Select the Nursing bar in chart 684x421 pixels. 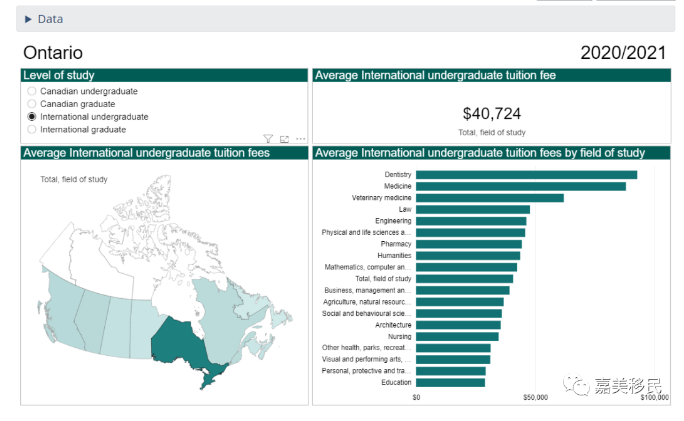click(x=457, y=336)
